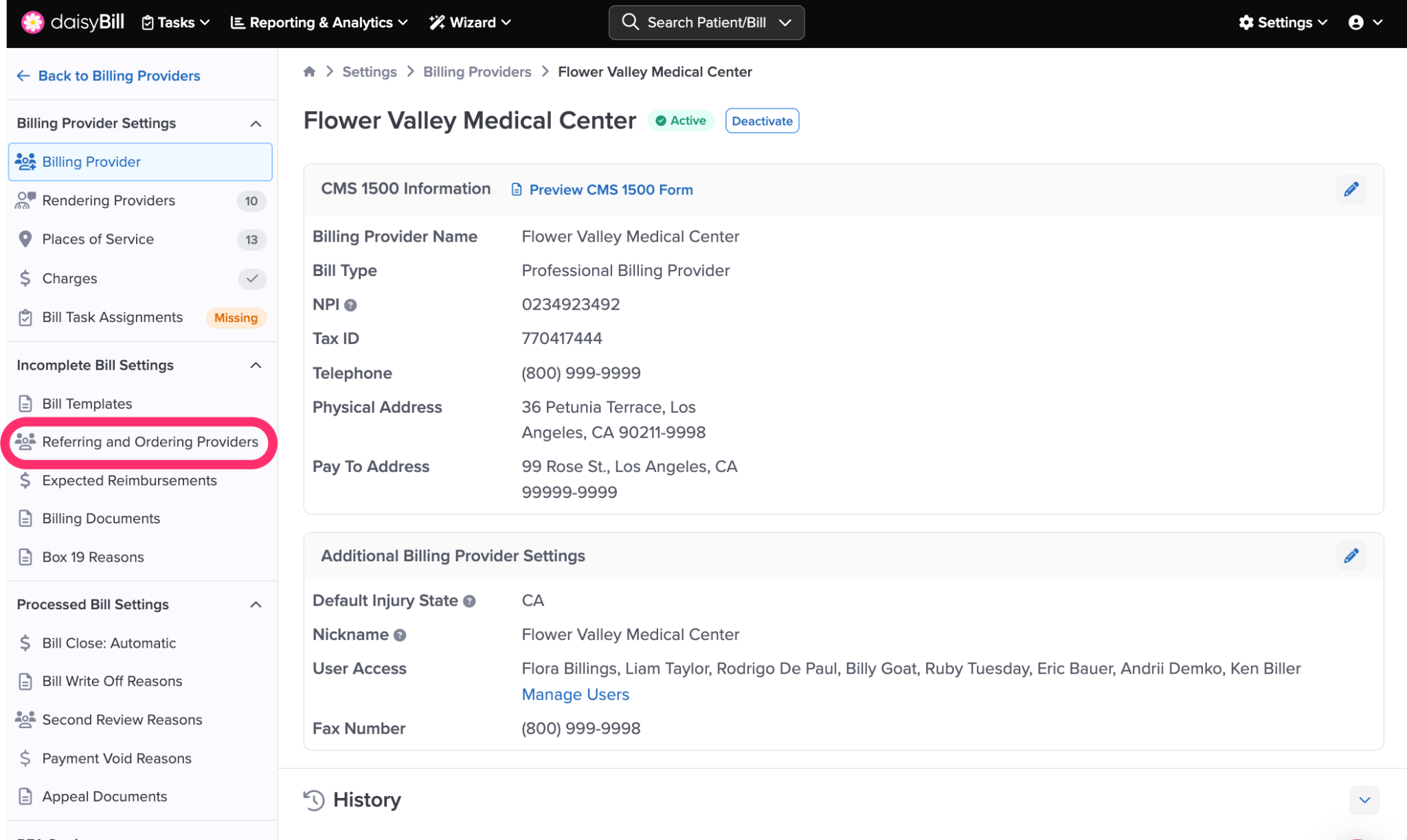This screenshot has width=1407, height=840.
Task: Edit Additional Billing Provider Settings pencil icon
Action: pyautogui.click(x=1351, y=556)
